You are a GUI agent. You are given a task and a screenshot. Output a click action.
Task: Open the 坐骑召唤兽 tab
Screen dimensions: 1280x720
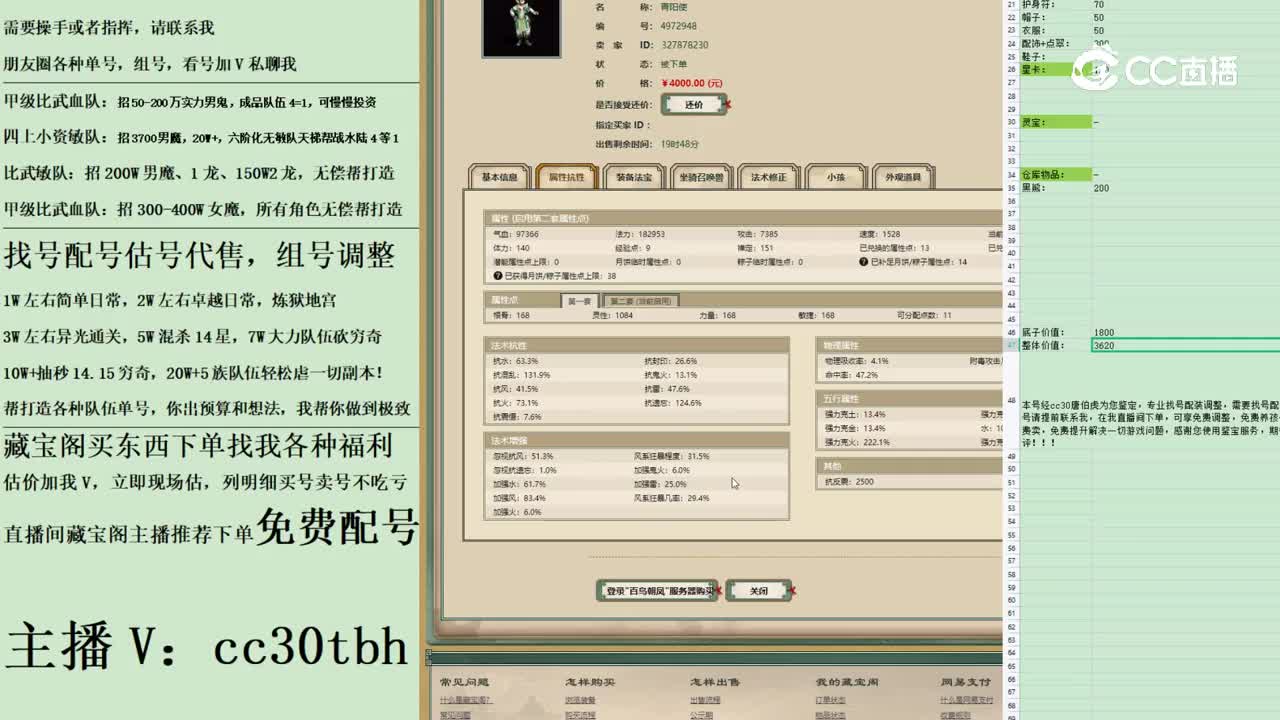click(701, 177)
